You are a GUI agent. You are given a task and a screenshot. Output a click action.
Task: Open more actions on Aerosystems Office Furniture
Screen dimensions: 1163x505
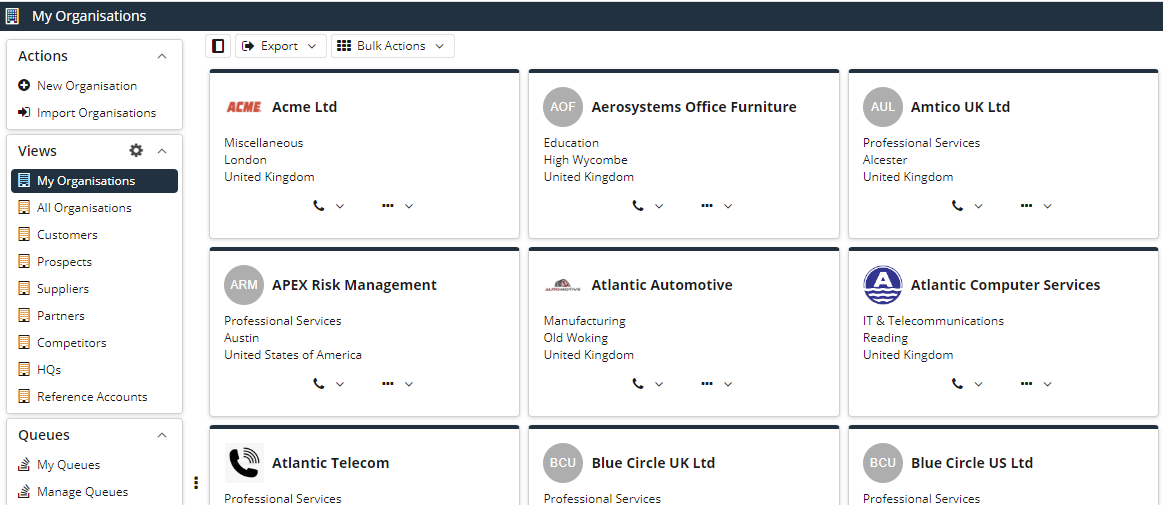(x=707, y=205)
